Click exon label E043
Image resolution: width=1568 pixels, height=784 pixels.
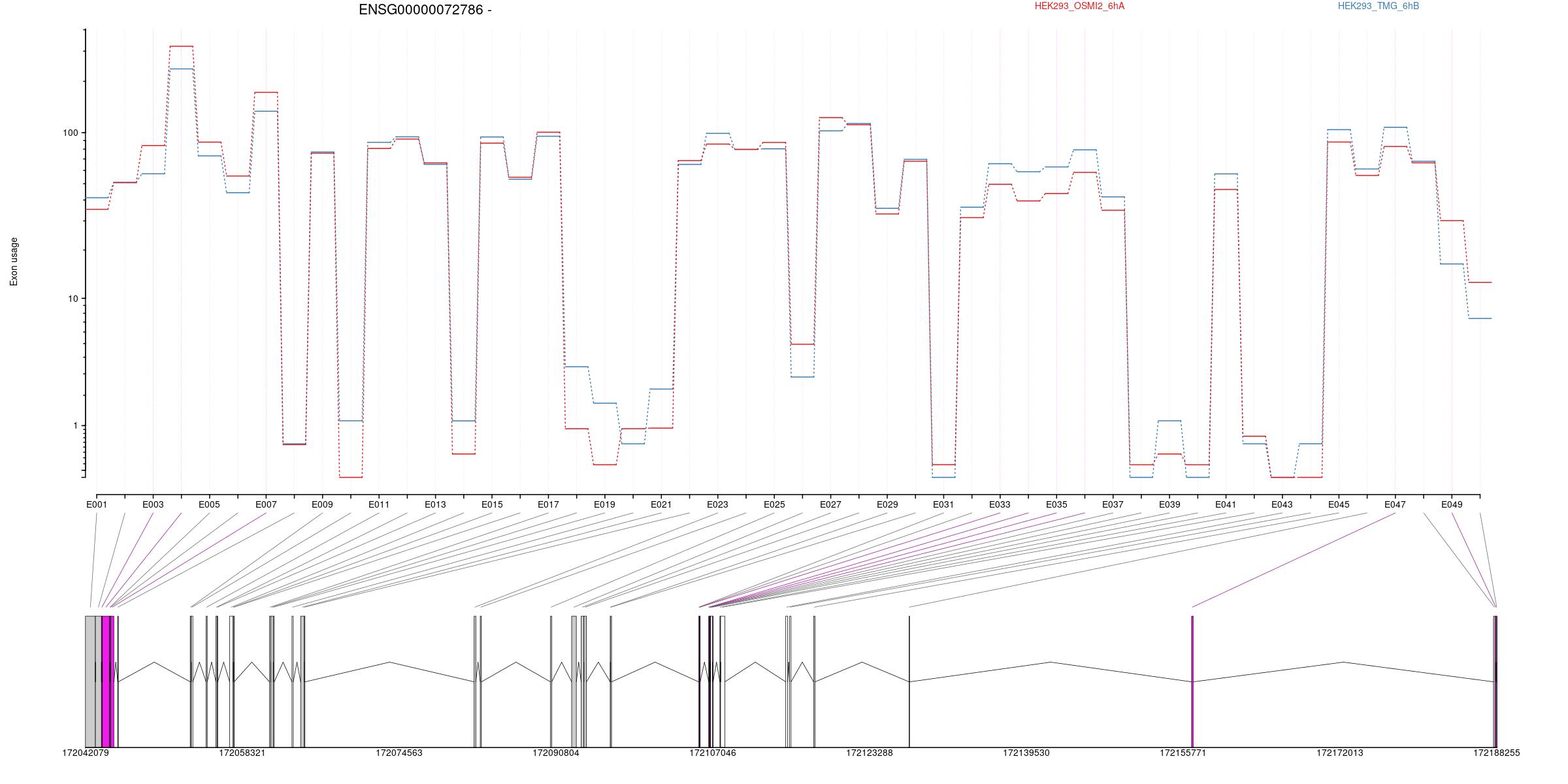point(1282,504)
